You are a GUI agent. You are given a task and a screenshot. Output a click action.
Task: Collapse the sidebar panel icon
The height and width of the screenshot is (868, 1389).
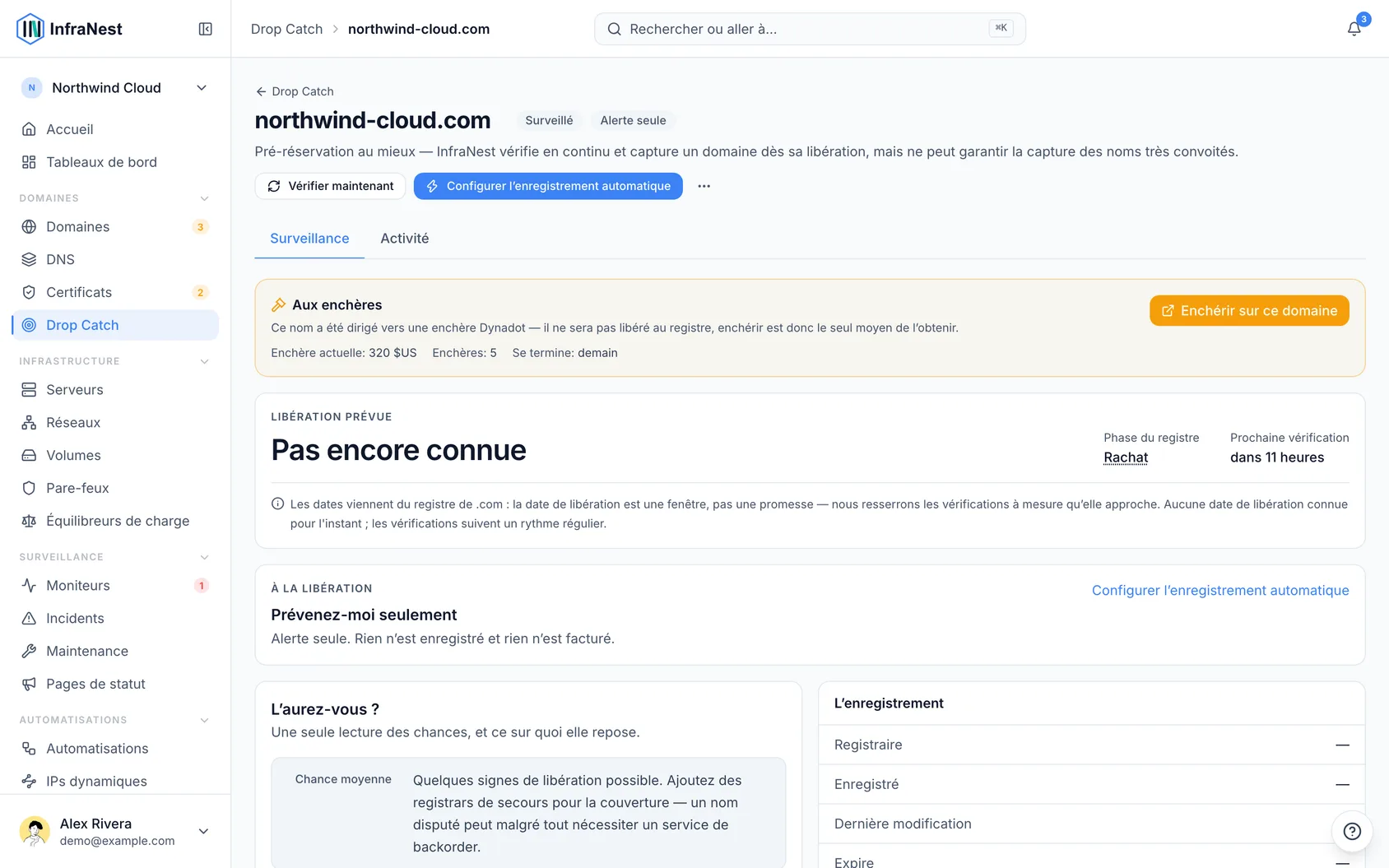(x=206, y=29)
